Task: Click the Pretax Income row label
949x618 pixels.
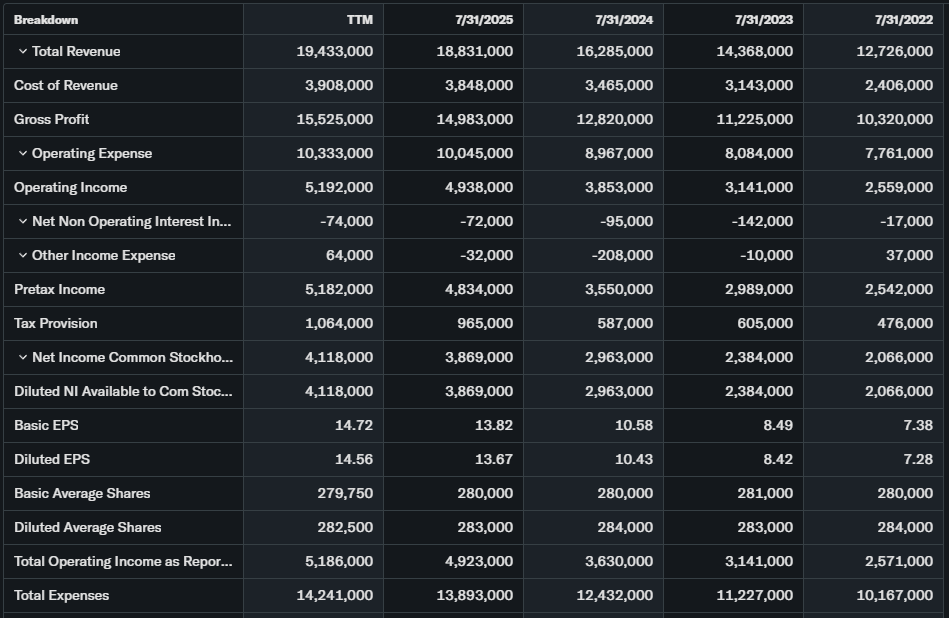Action: tap(60, 289)
